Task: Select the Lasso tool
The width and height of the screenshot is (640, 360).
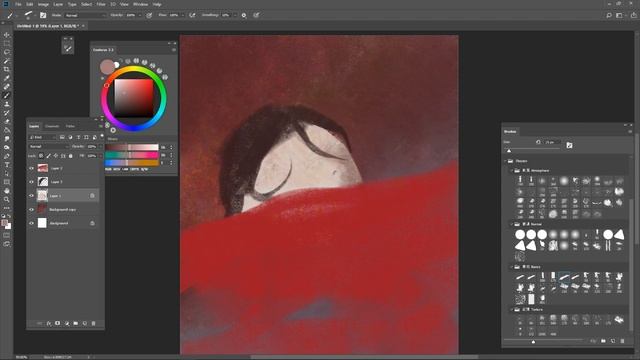Action: [x=7, y=52]
